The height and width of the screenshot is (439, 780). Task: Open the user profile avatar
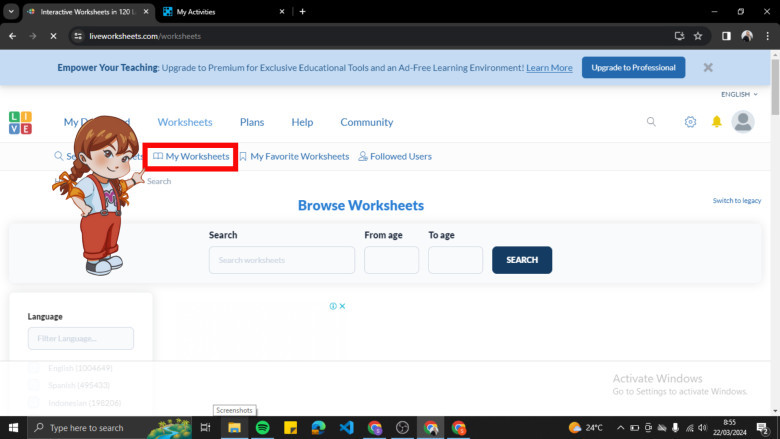pyautogui.click(x=743, y=122)
